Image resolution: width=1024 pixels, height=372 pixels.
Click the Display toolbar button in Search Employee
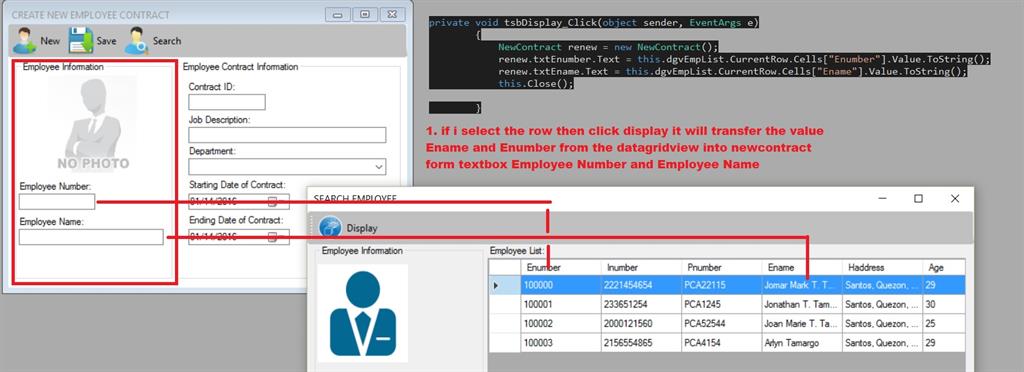click(x=349, y=228)
